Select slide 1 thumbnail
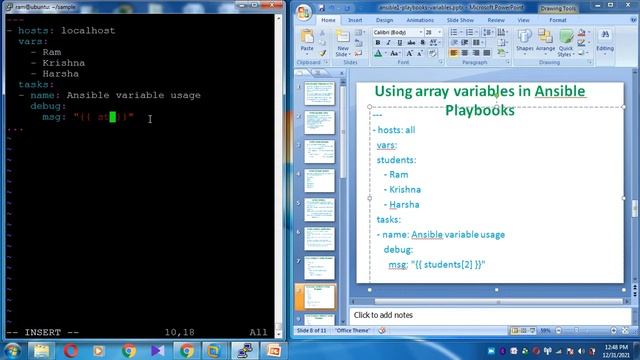This screenshot has width=640, height=360. (319, 93)
